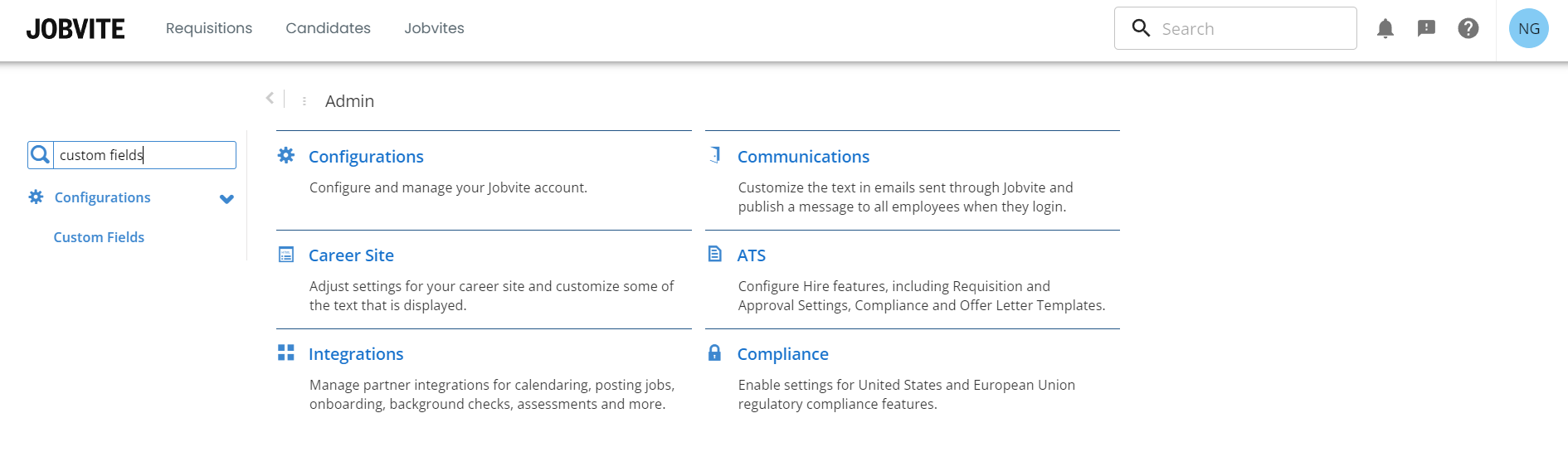Click the ATS document icon

(x=714, y=254)
